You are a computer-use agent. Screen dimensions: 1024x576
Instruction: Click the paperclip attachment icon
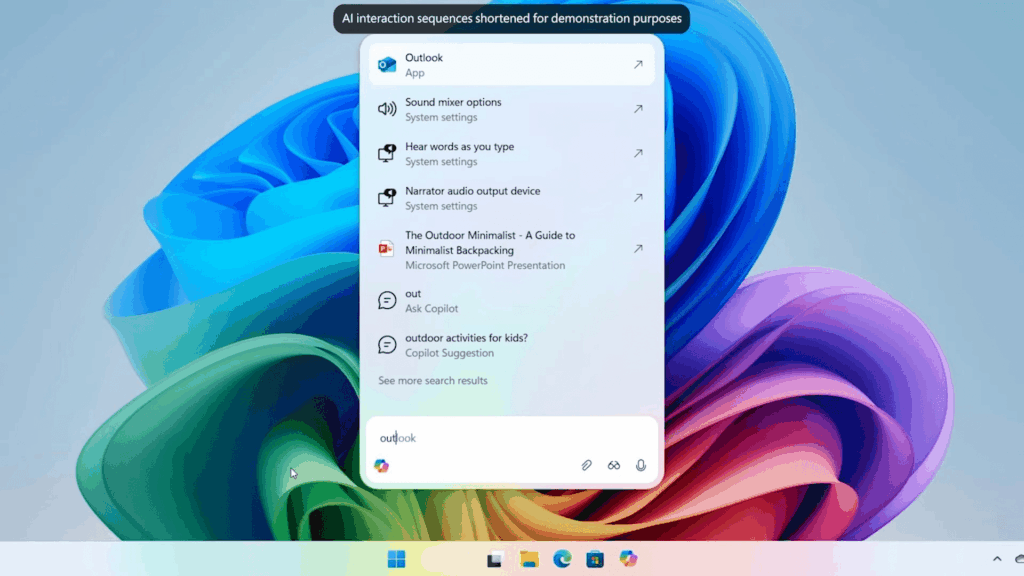pyautogui.click(x=587, y=465)
